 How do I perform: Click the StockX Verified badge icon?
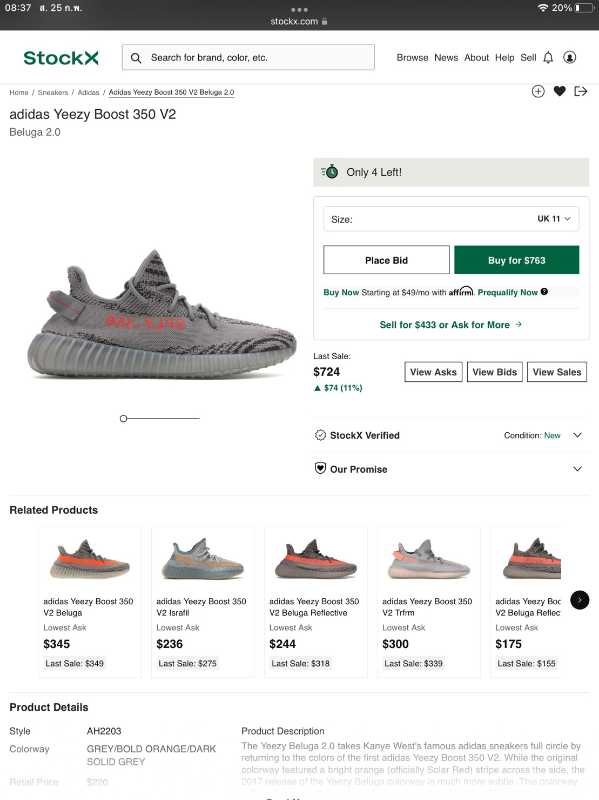click(321, 435)
